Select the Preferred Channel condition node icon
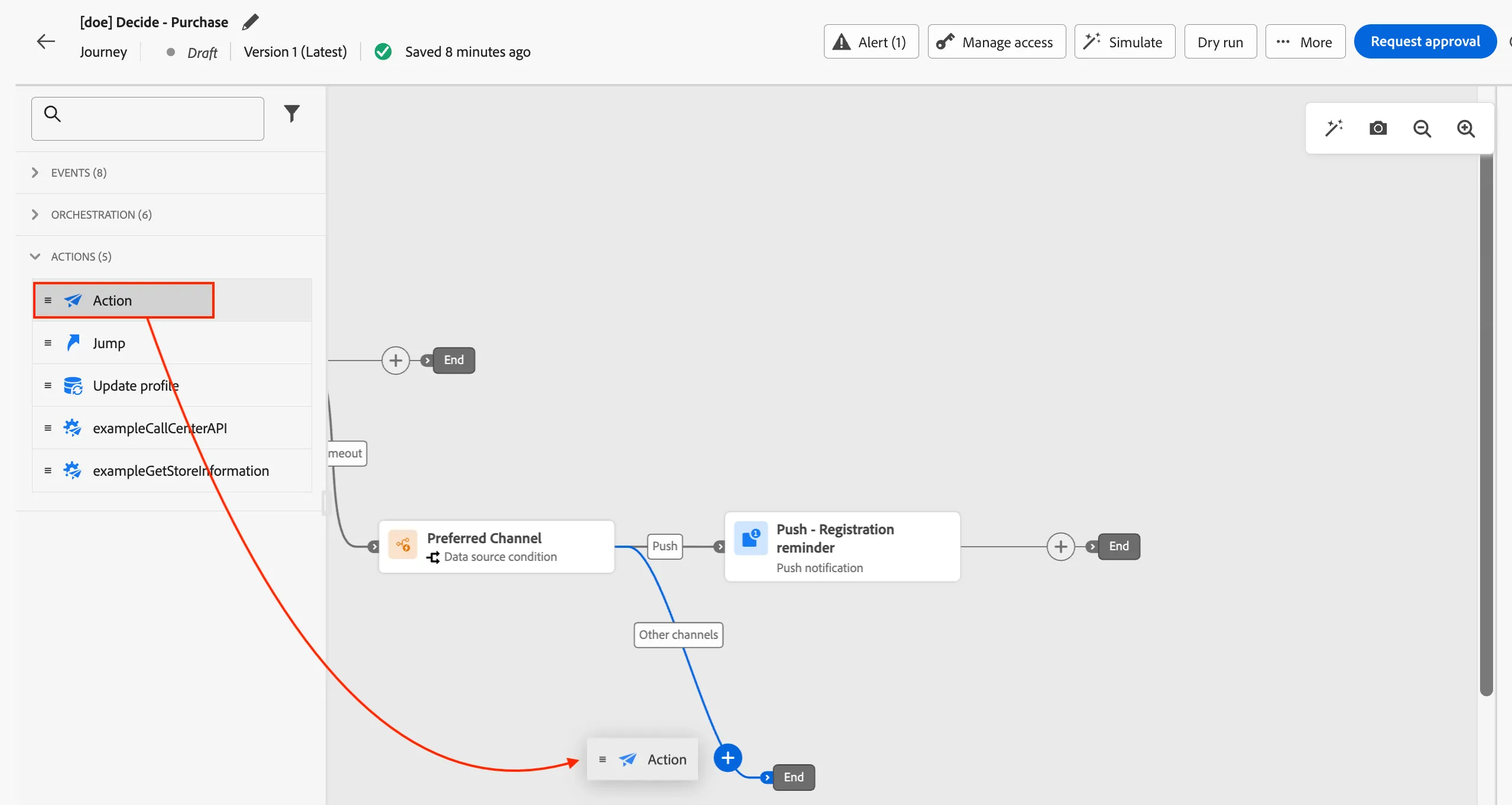 point(403,545)
